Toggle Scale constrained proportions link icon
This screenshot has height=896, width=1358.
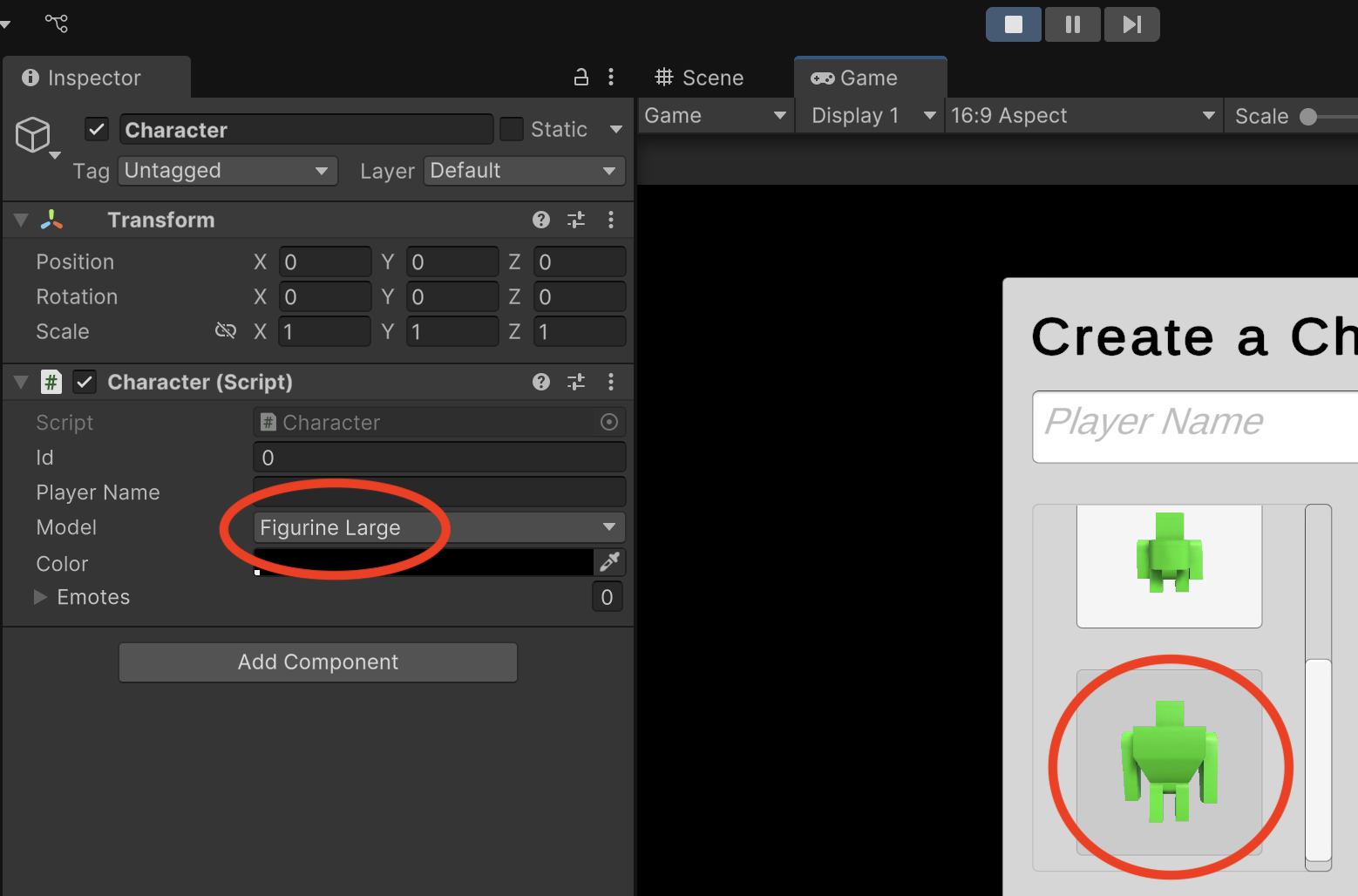point(226,331)
